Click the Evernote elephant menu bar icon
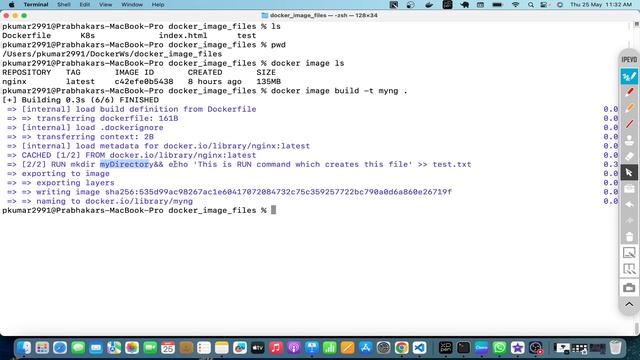 pos(464,4)
